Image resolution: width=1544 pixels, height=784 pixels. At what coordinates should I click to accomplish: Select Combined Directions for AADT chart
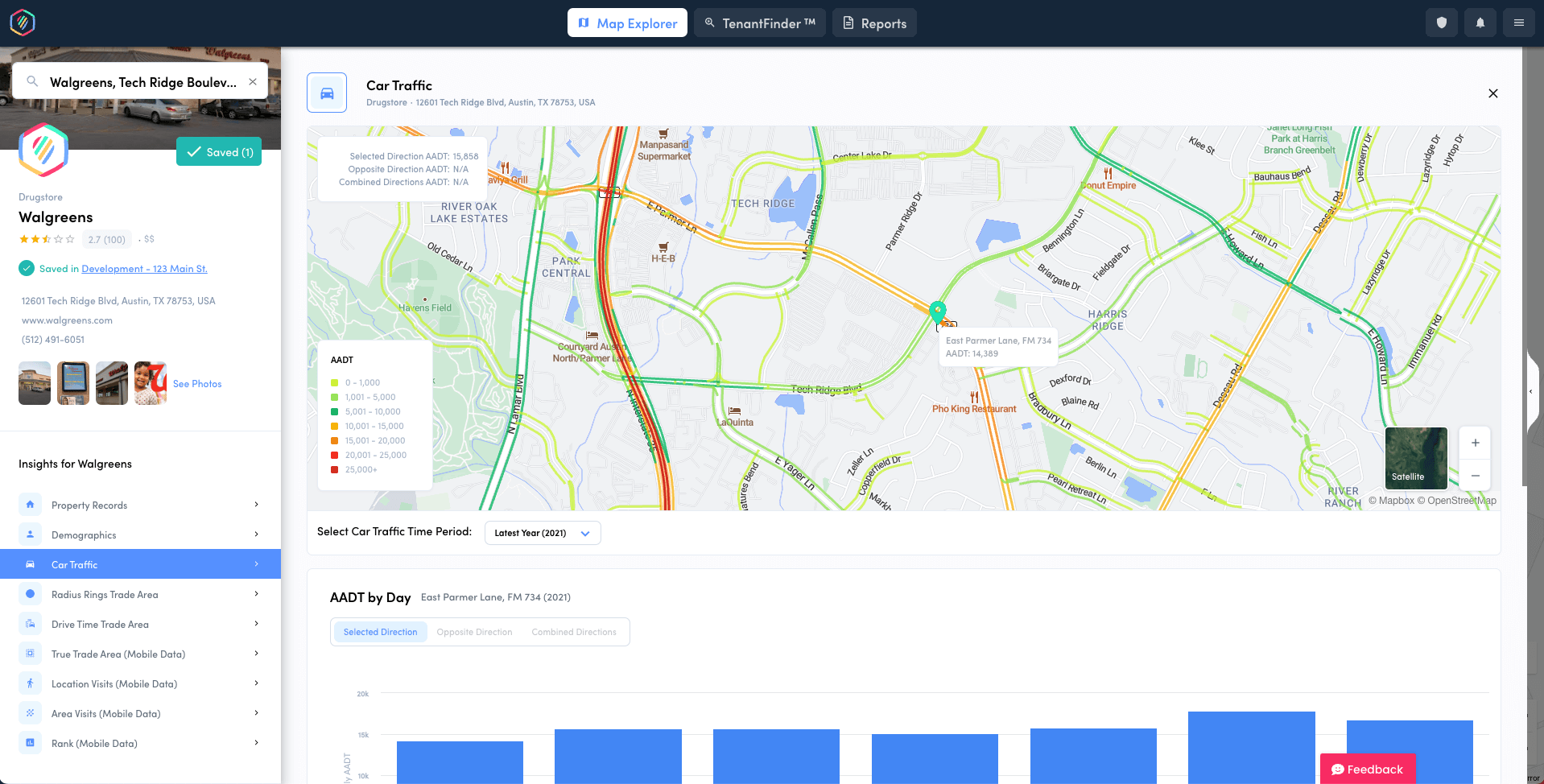(x=573, y=631)
